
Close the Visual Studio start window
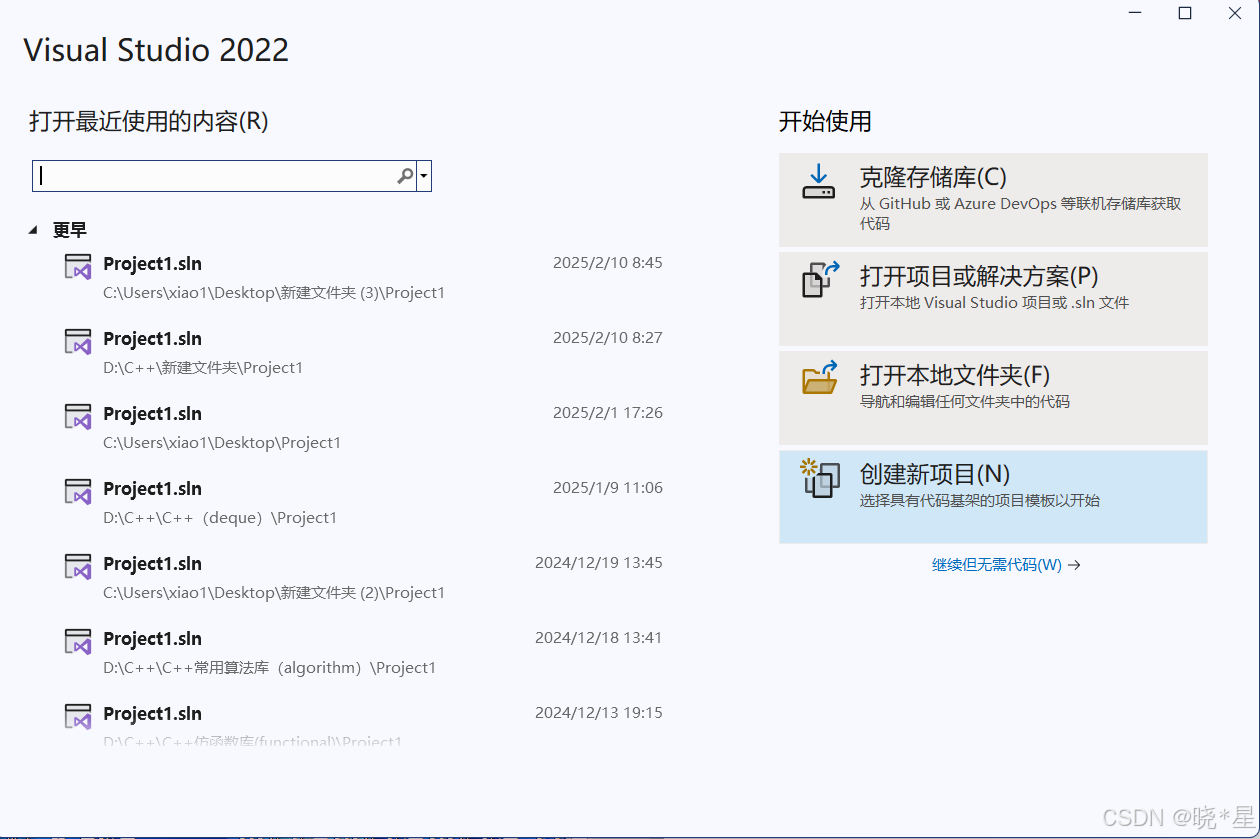pos(1235,13)
